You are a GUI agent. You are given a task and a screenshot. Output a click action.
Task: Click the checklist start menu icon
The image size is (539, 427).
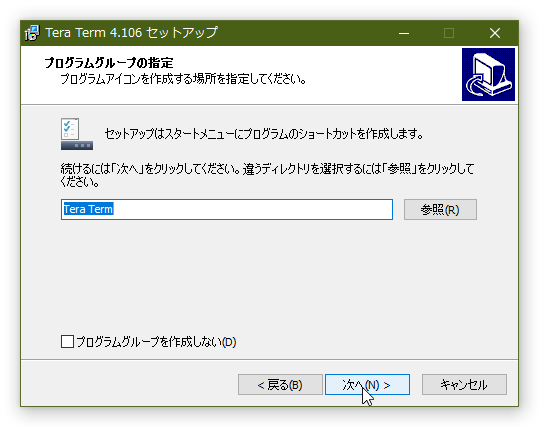(77, 134)
